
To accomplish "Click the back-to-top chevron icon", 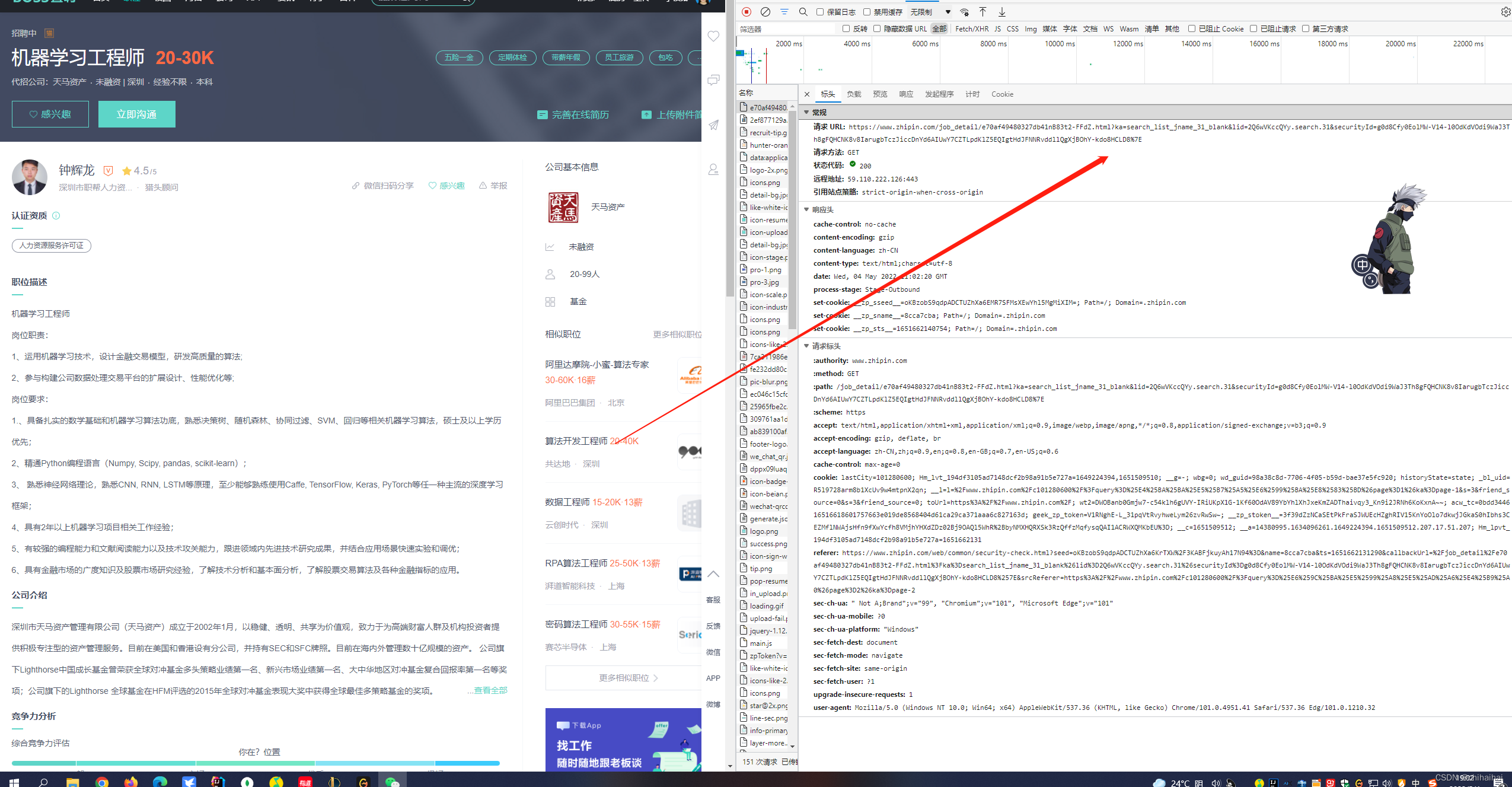I will (x=713, y=573).
